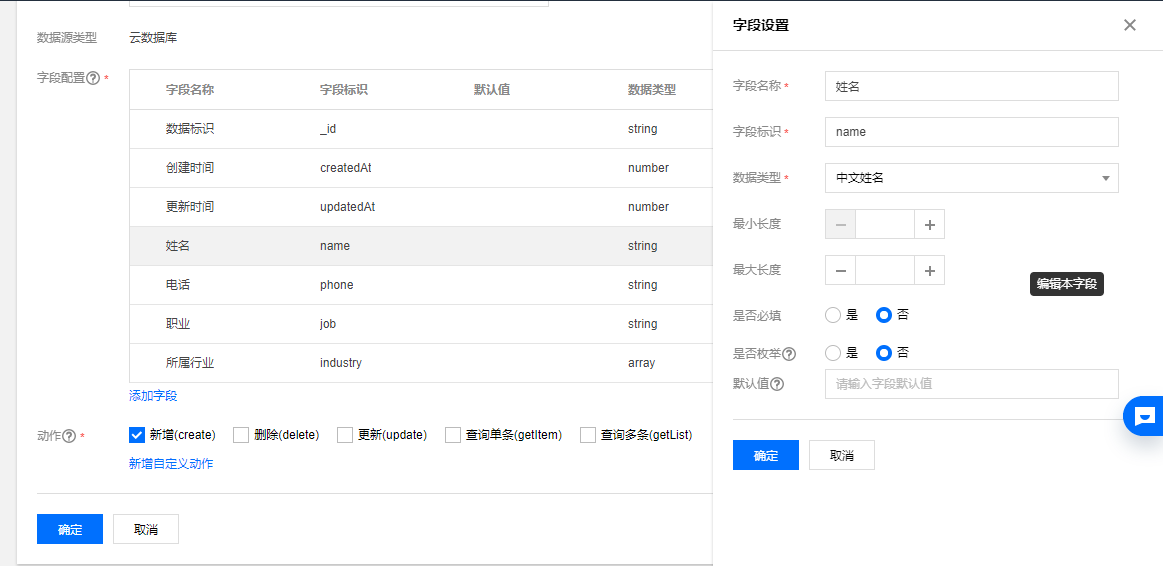Decrease 最小长度 with minus button

click(840, 224)
